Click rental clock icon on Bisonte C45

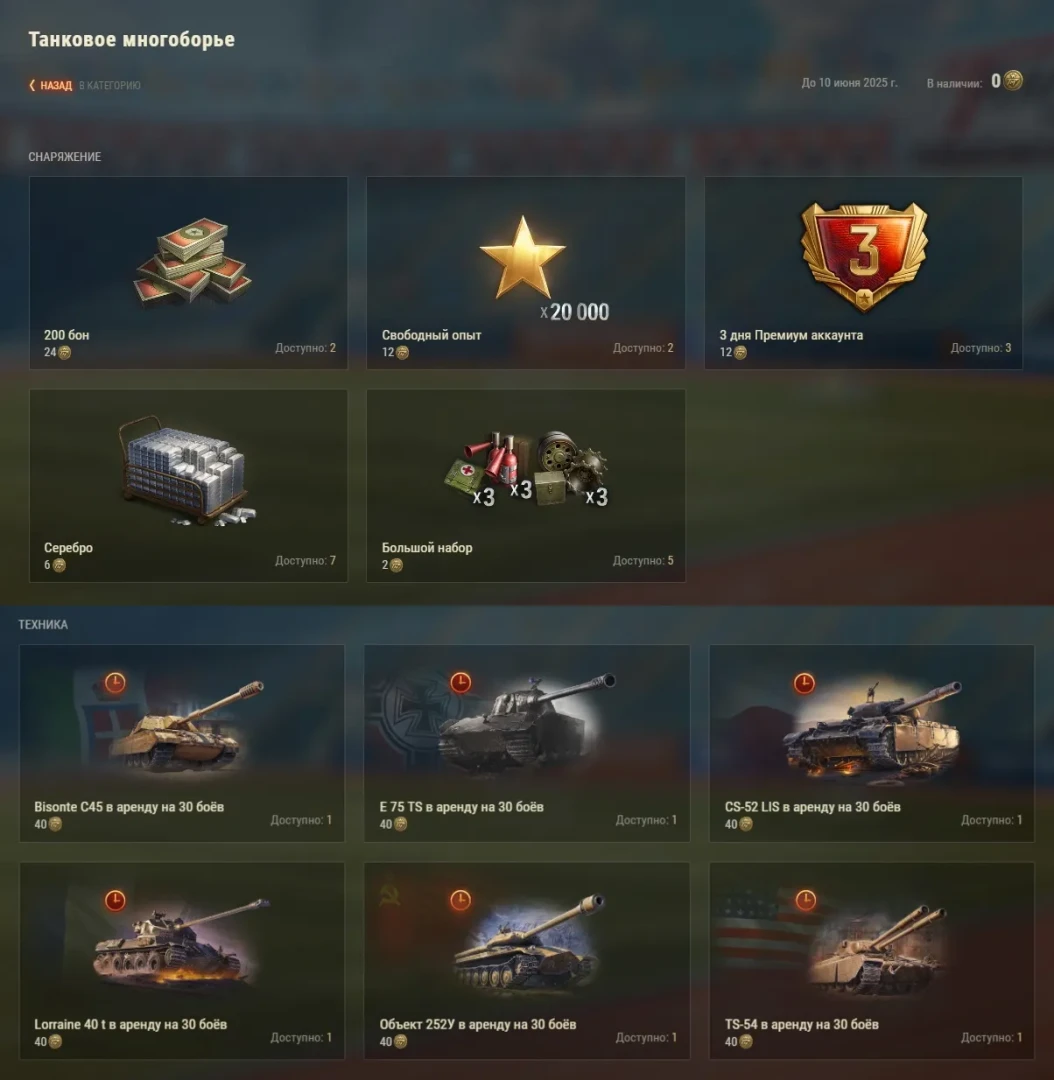(x=115, y=683)
